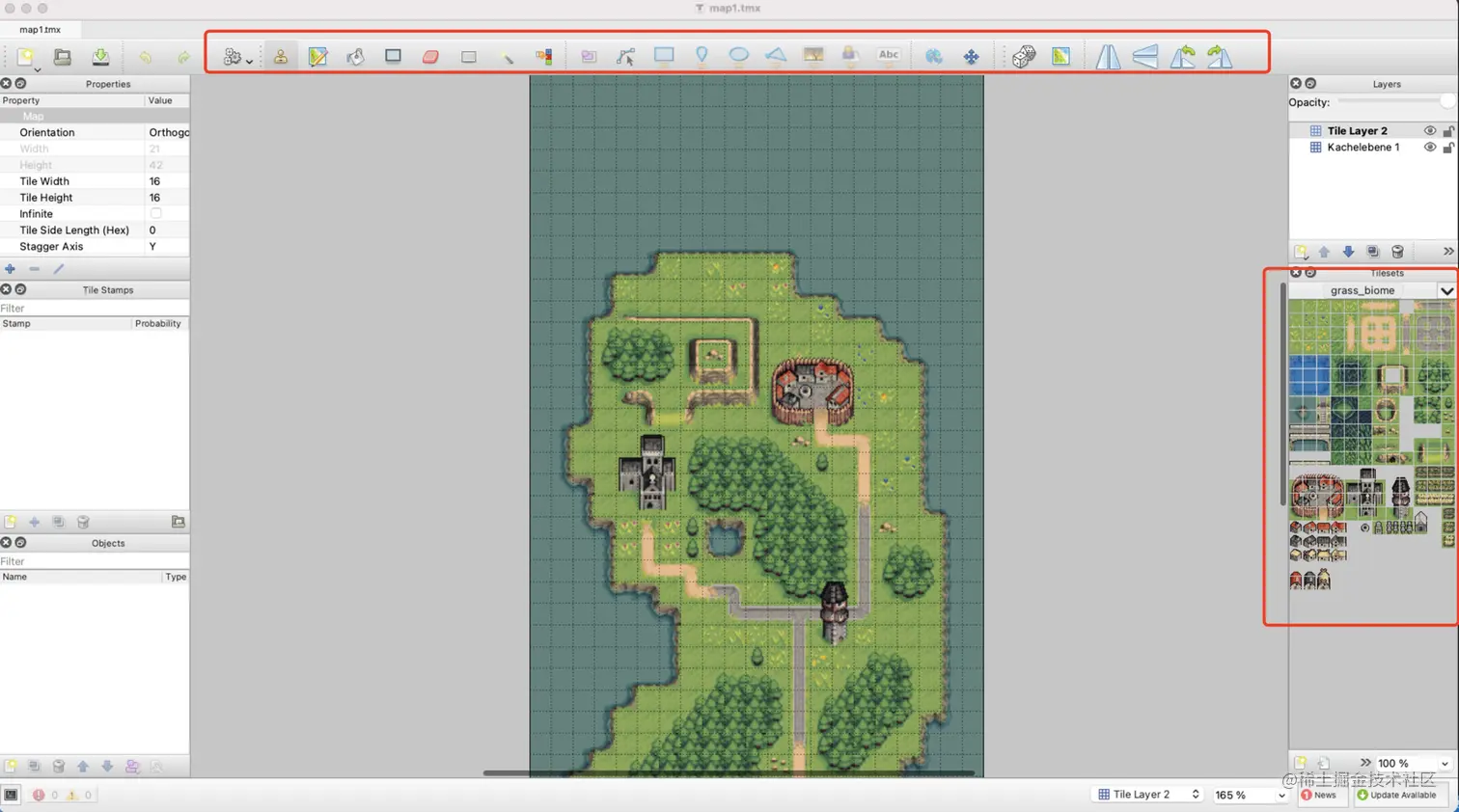The height and width of the screenshot is (812, 1459).
Task: Select the Eraser tool
Action: 430,57
